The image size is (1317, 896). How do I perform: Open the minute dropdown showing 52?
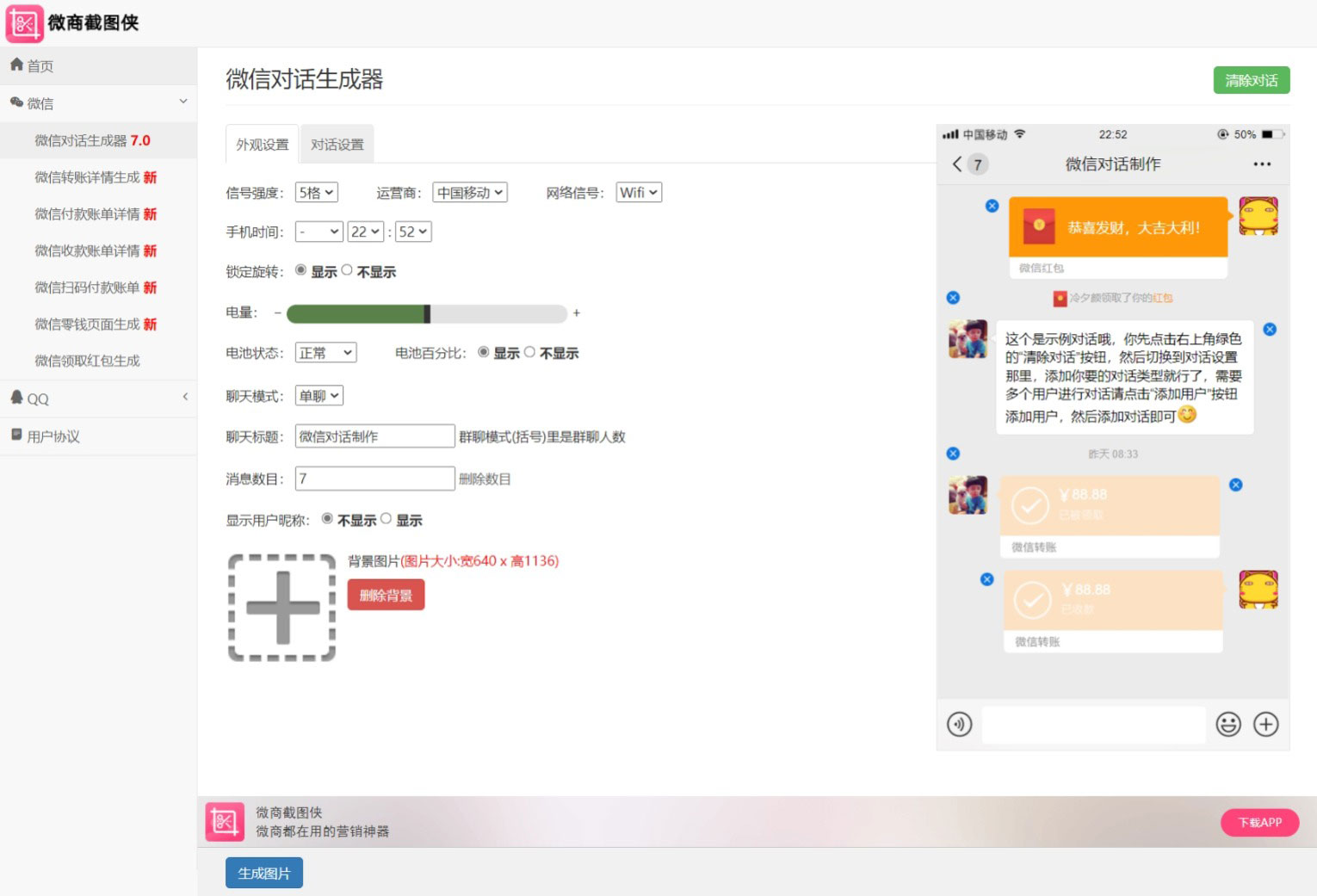click(x=413, y=232)
